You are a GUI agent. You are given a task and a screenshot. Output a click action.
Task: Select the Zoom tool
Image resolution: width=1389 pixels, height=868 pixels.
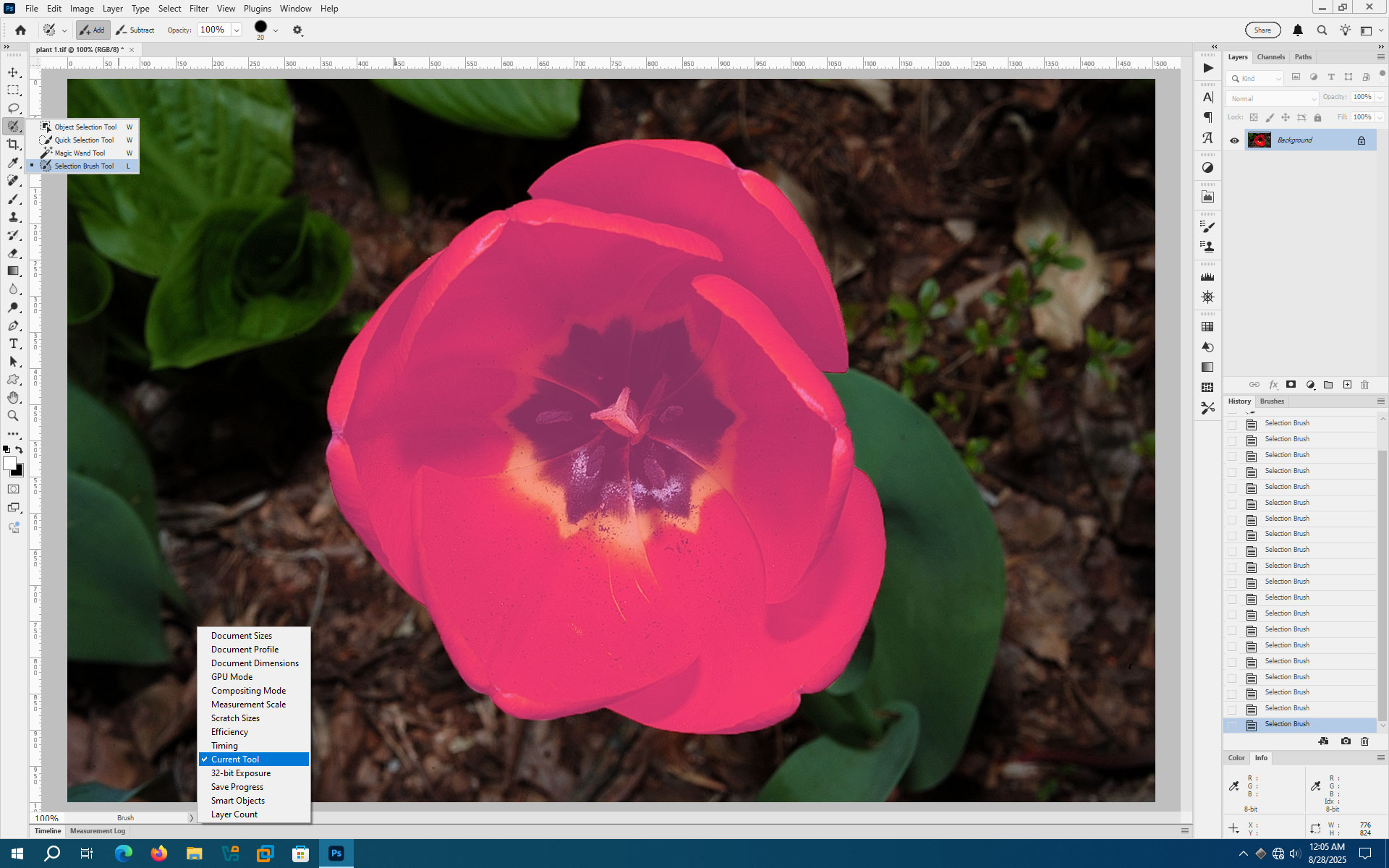[13, 416]
